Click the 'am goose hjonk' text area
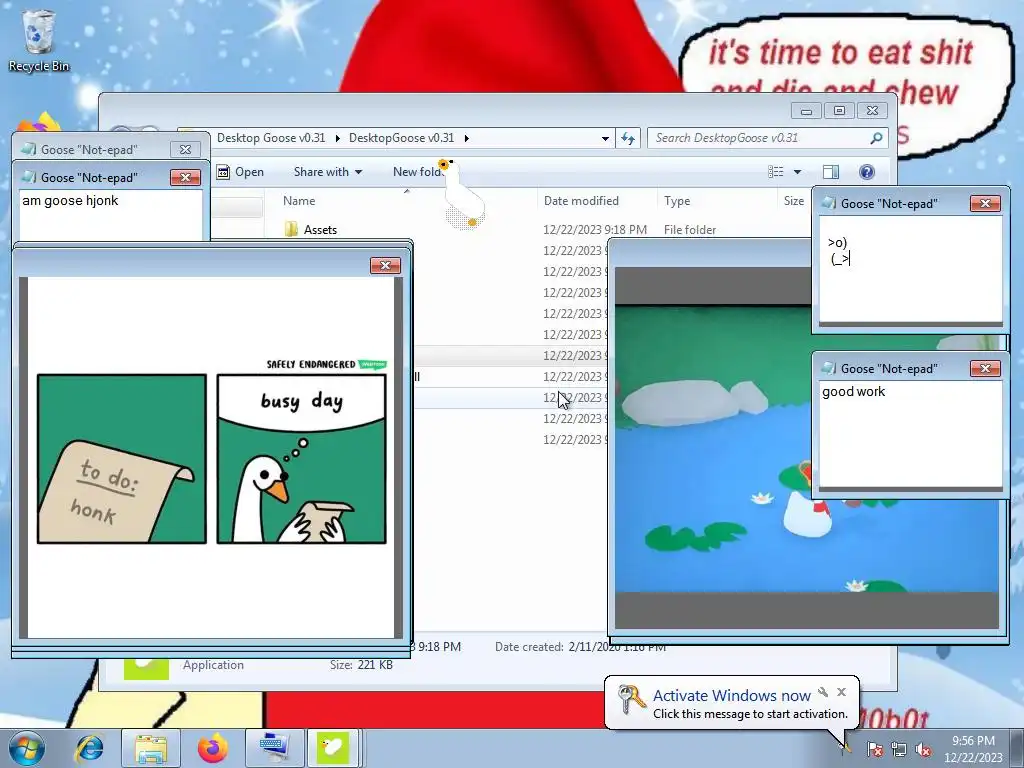 coord(110,215)
